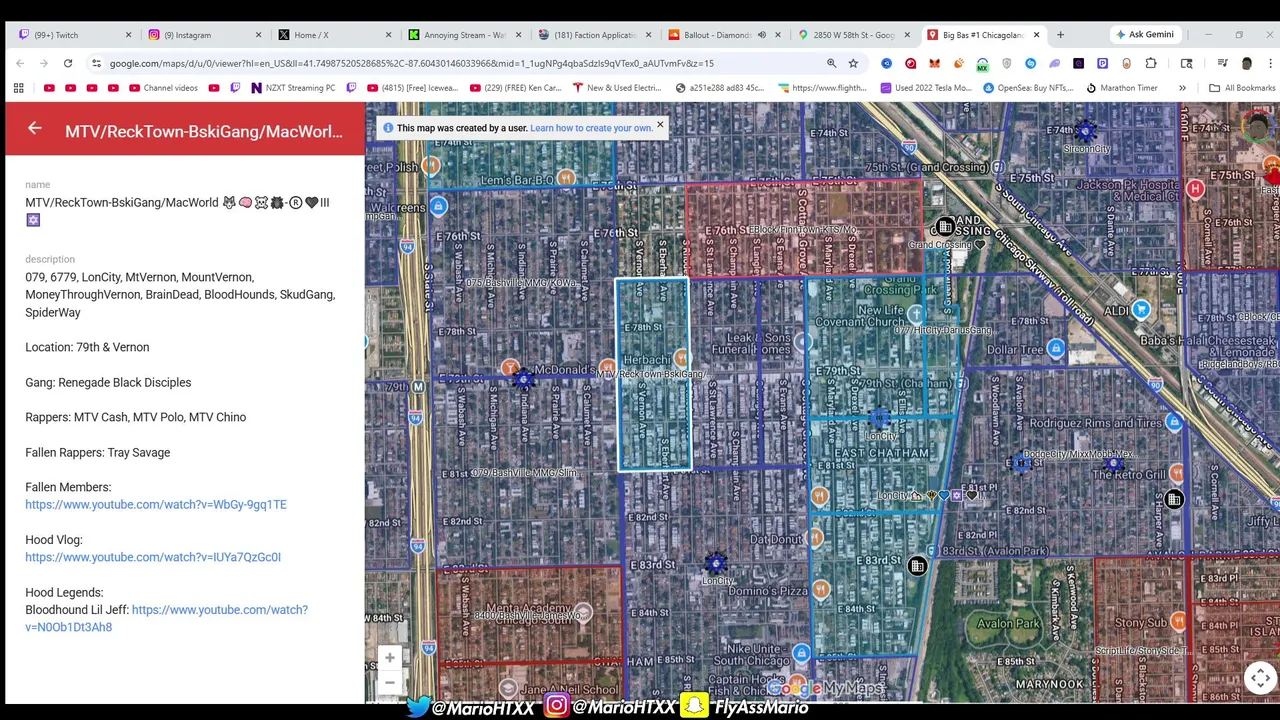This screenshot has height=720, width=1280.
Task: Click the LonCity star marker near E 83rd St
Action: pos(715,565)
